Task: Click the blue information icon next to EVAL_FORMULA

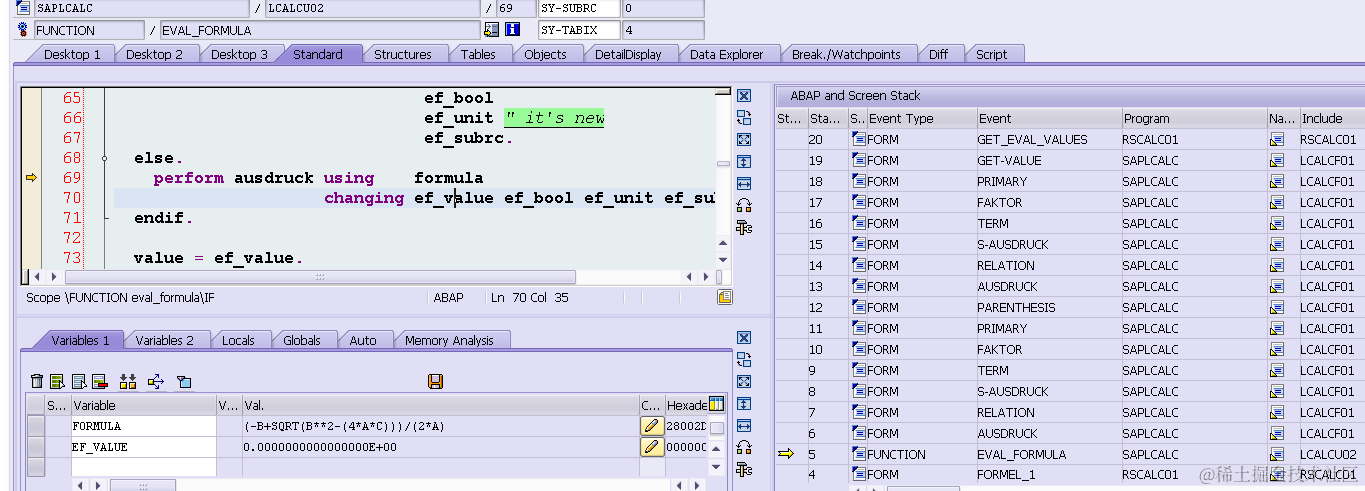Action: click(x=513, y=30)
